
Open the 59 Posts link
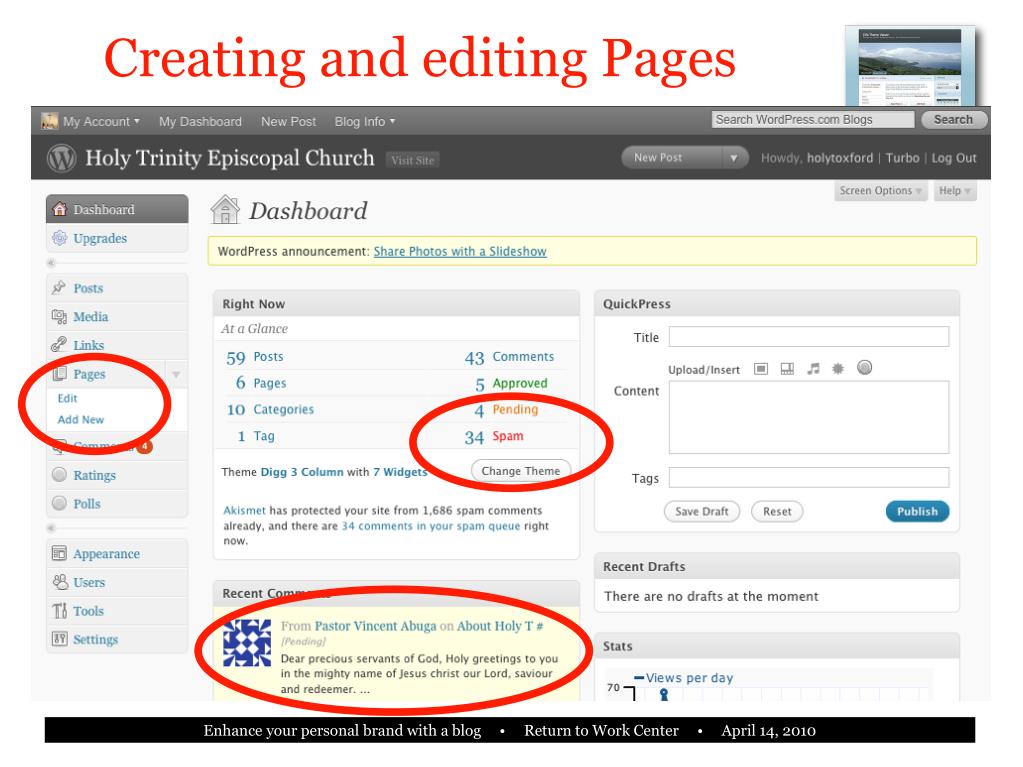pos(255,357)
